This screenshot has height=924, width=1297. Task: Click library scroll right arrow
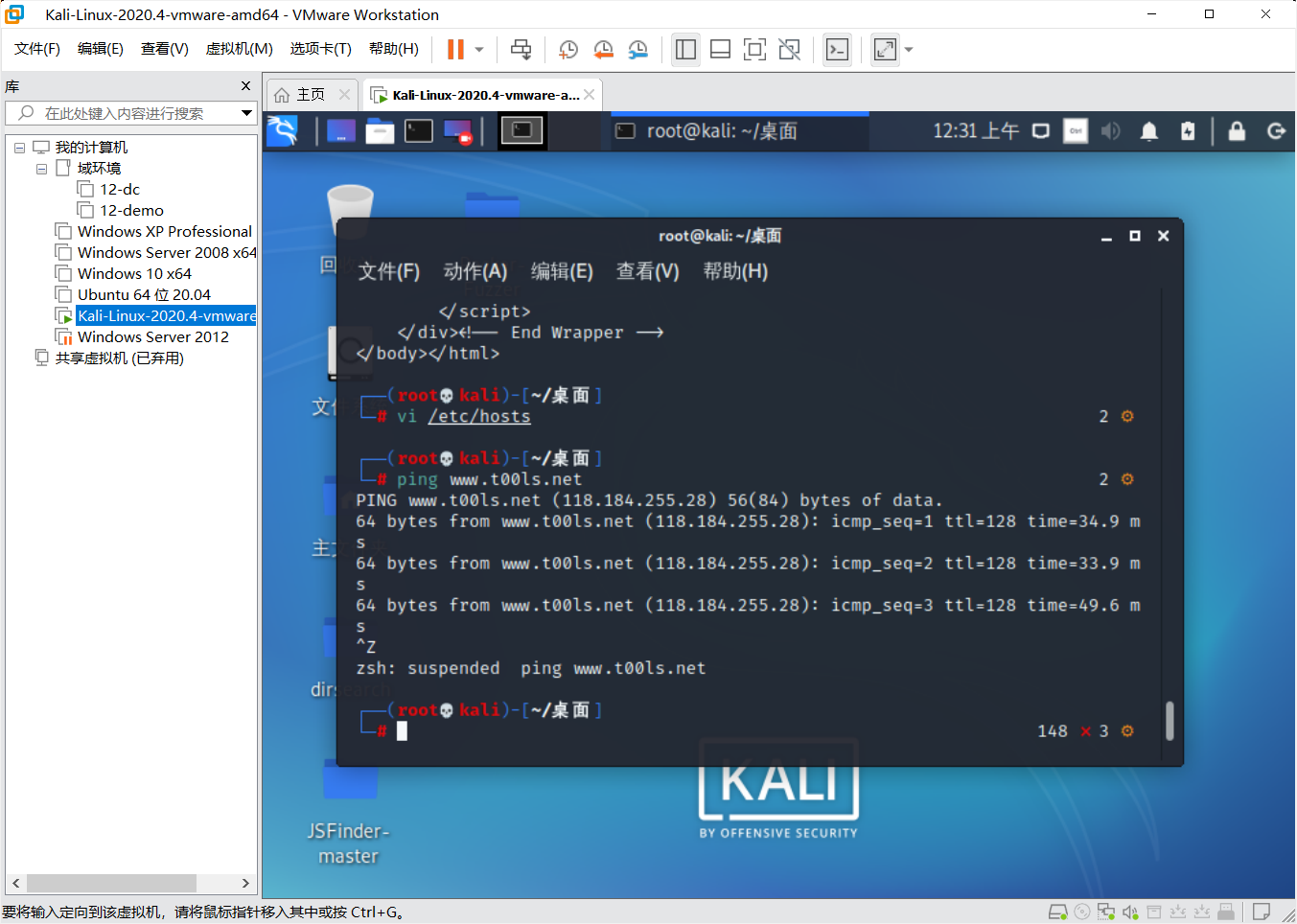coord(245,883)
